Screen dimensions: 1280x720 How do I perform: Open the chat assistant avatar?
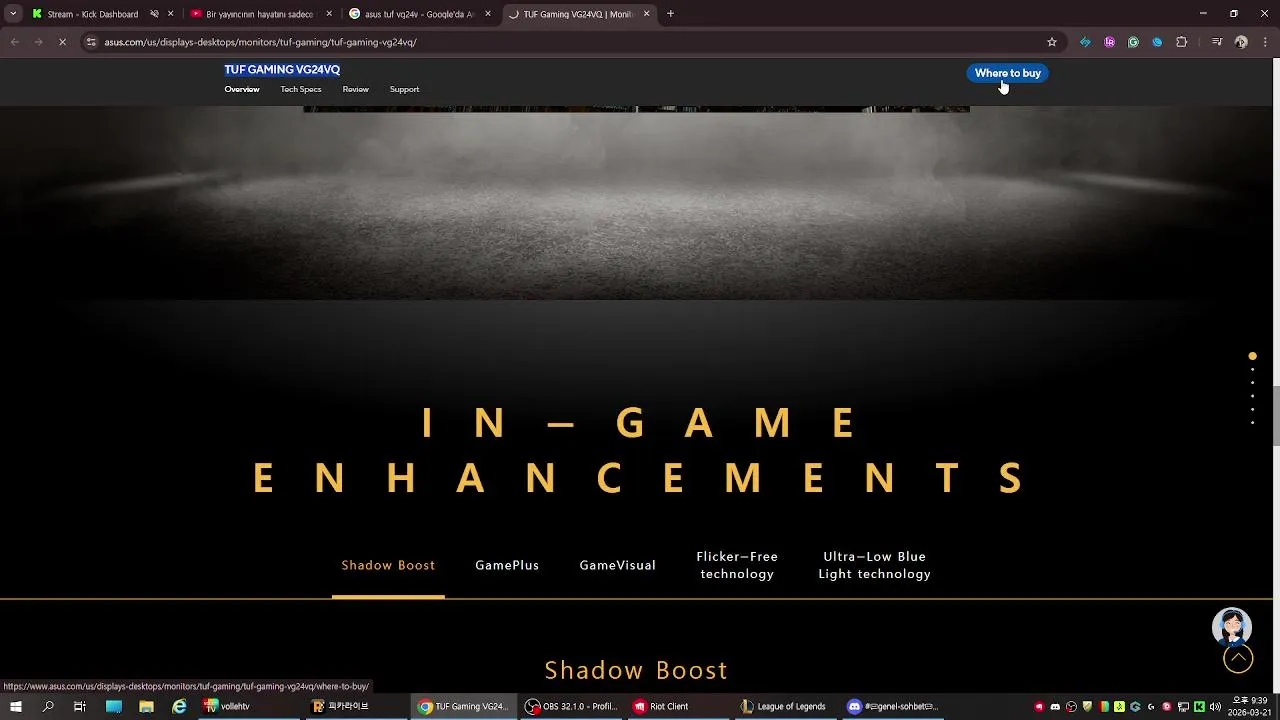[1232, 626]
